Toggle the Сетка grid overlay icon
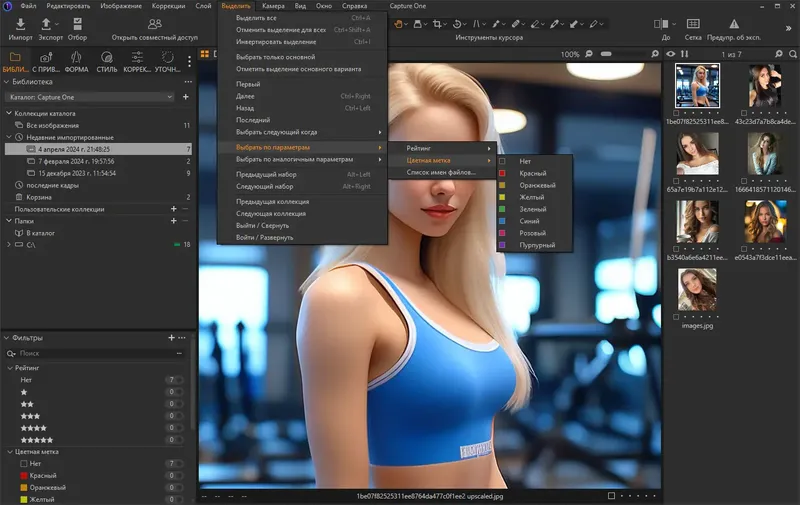This screenshot has width=800, height=505. (691, 24)
